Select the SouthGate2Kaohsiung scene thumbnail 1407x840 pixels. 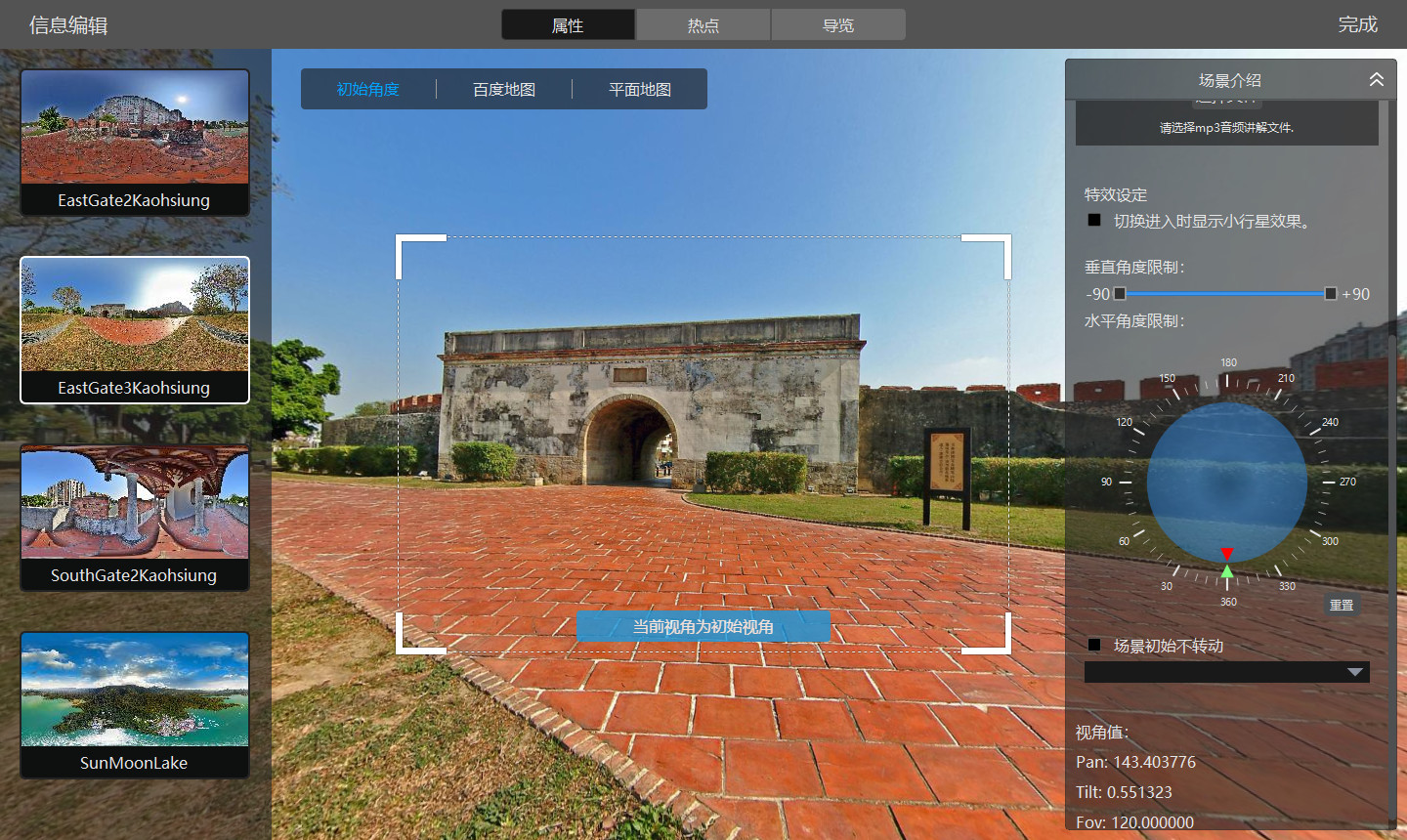click(x=135, y=518)
